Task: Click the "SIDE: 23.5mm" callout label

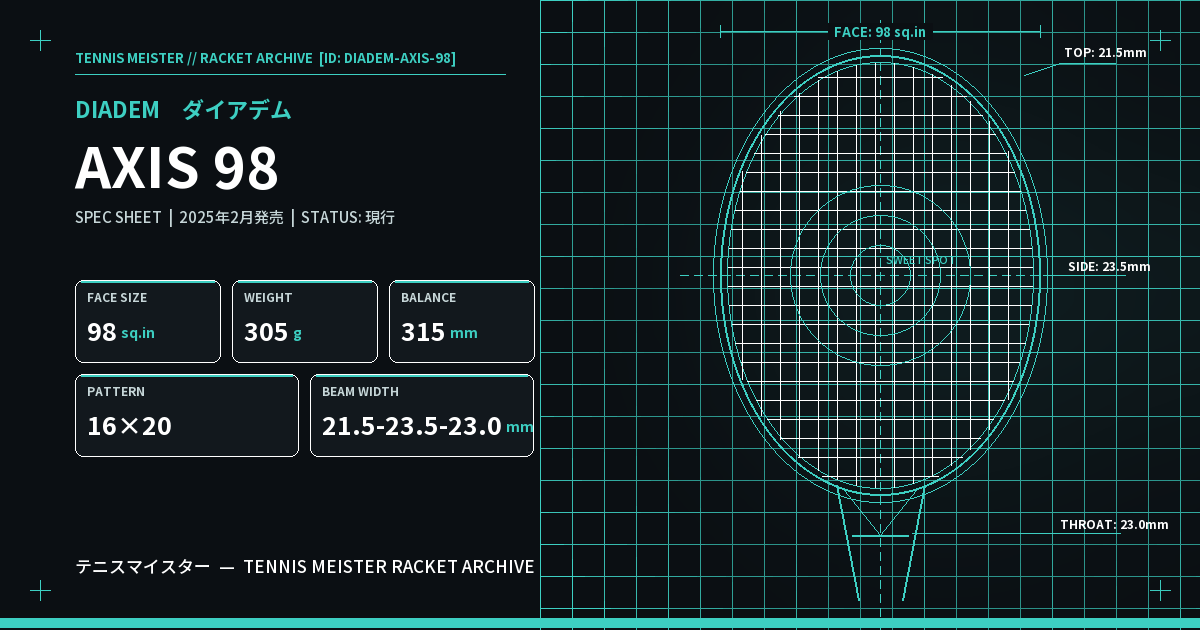Action: tap(1109, 267)
